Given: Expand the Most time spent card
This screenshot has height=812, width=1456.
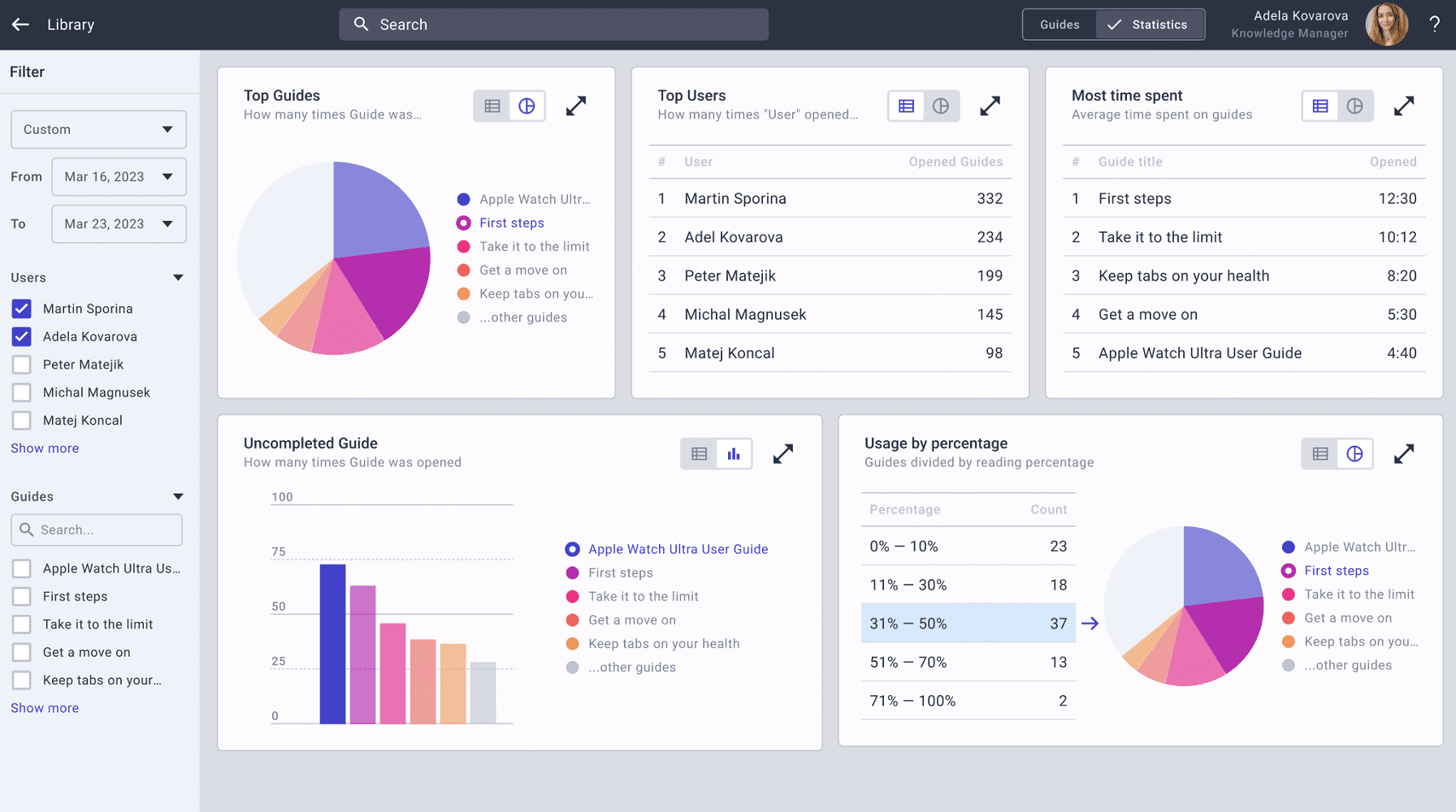Looking at the screenshot, I should pos(1404,106).
